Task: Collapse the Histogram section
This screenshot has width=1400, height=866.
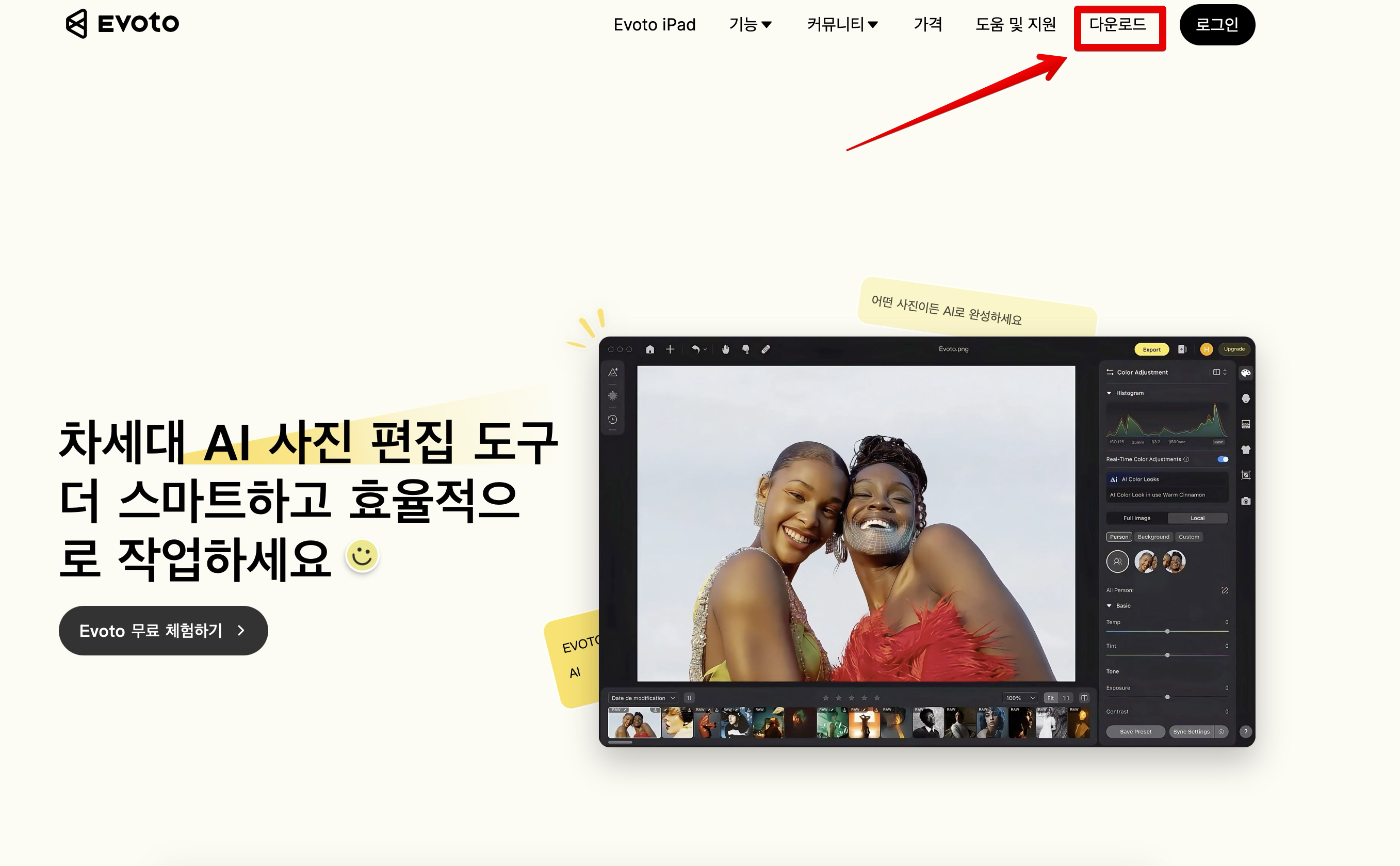Action: (x=1109, y=393)
